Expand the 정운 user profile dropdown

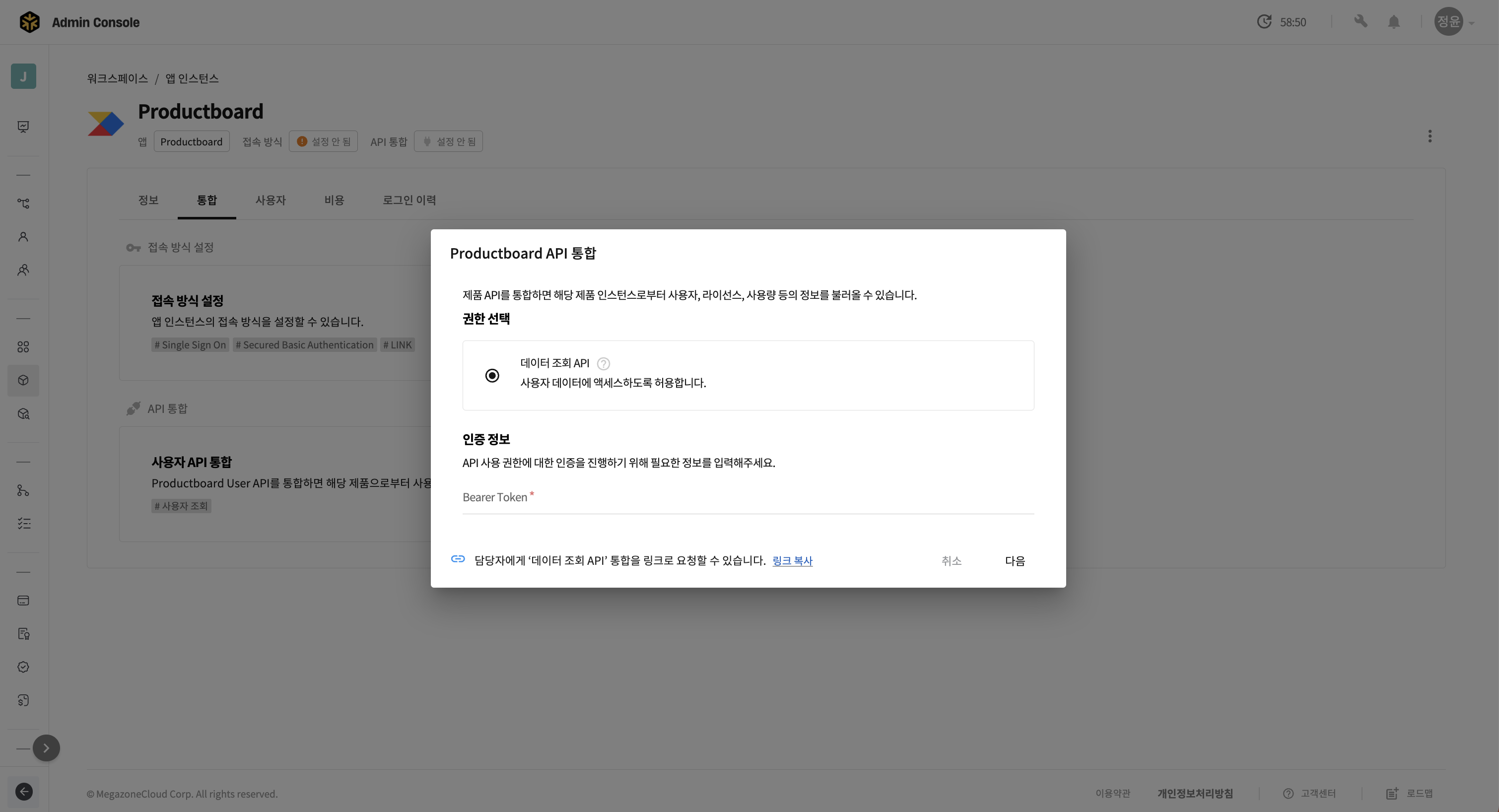pyautogui.click(x=1454, y=22)
